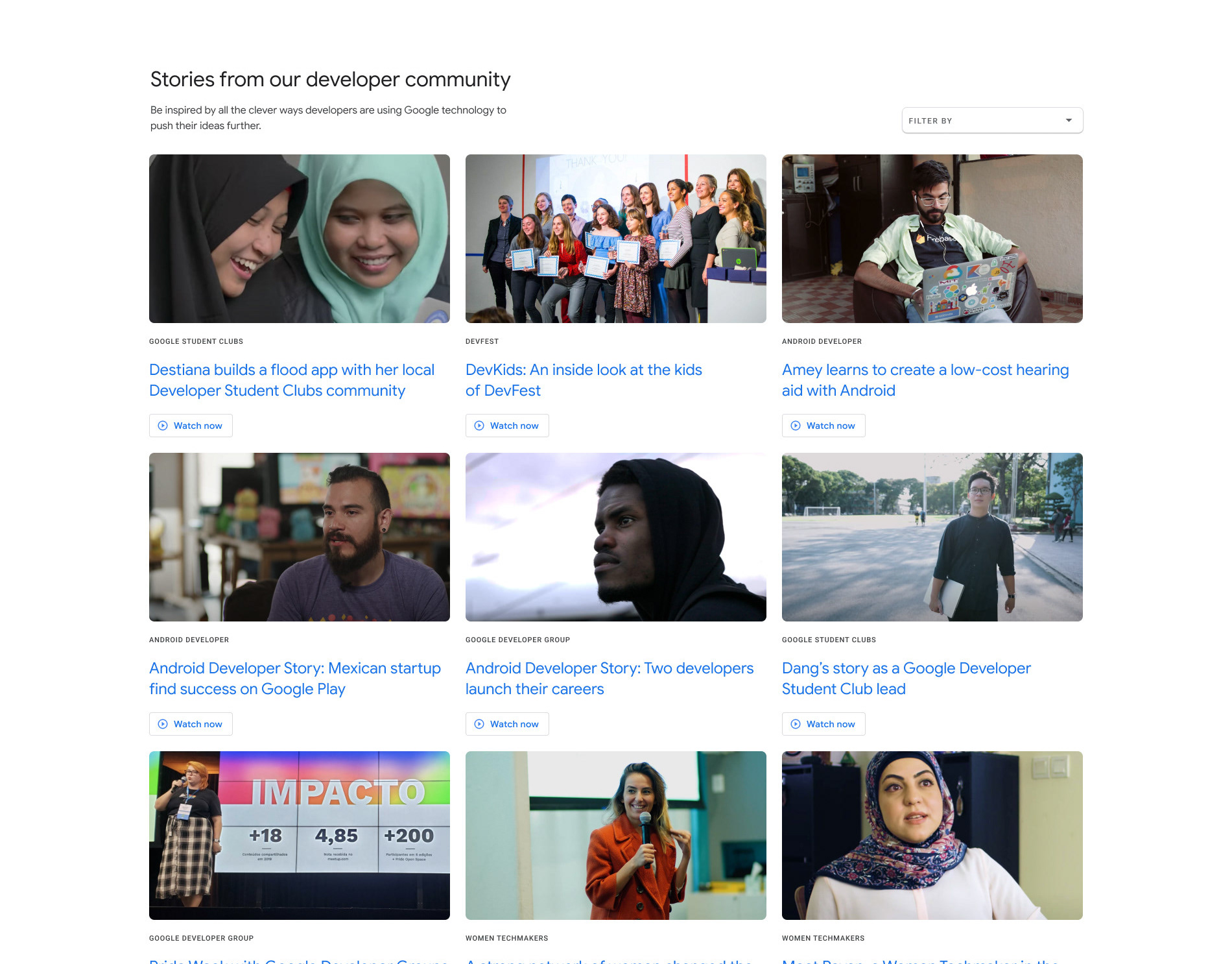Watch now: Two developers launch careers
This screenshot has width=1232, height=964.
tap(507, 724)
